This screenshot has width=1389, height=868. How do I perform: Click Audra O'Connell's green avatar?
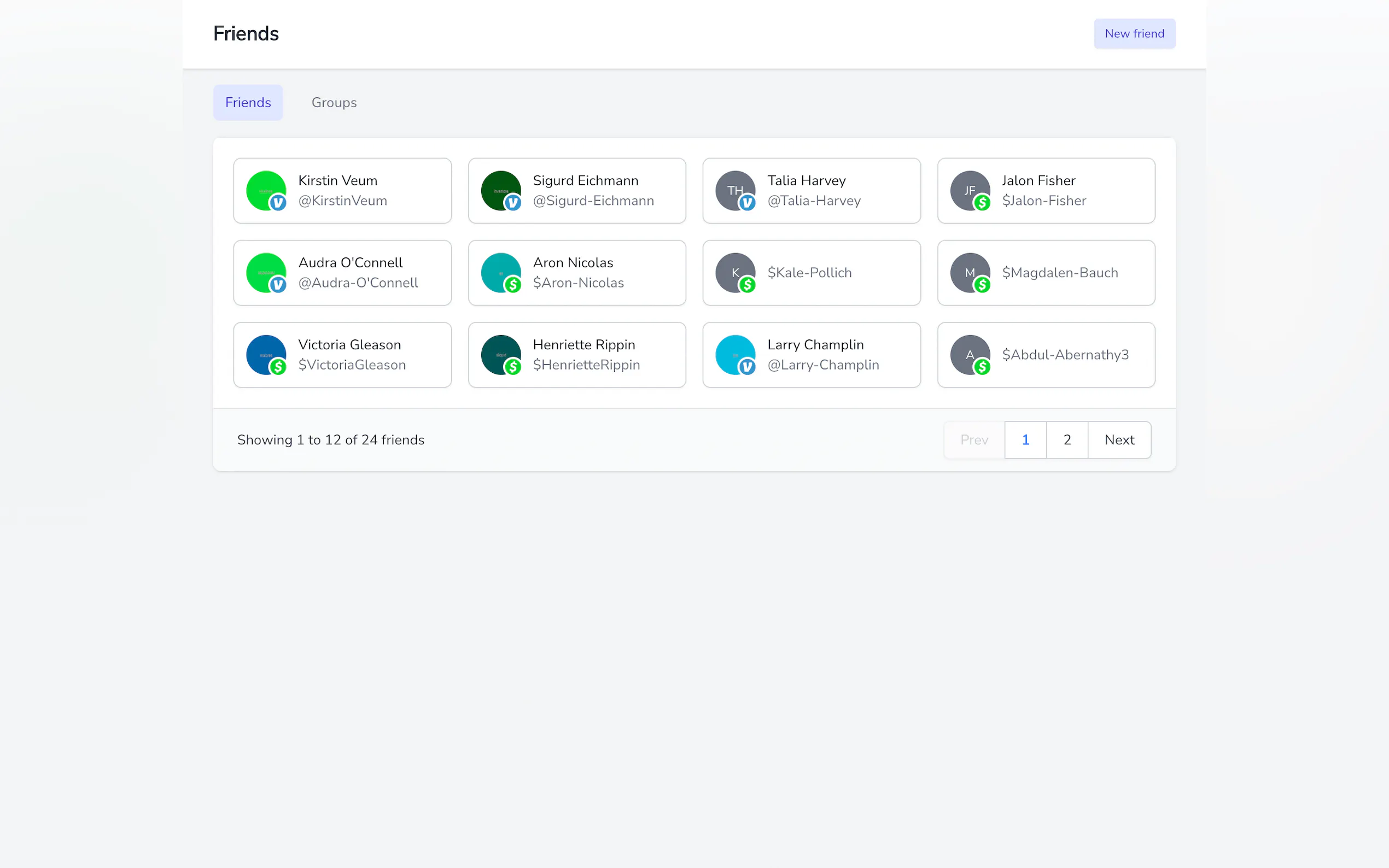click(263, 270)
